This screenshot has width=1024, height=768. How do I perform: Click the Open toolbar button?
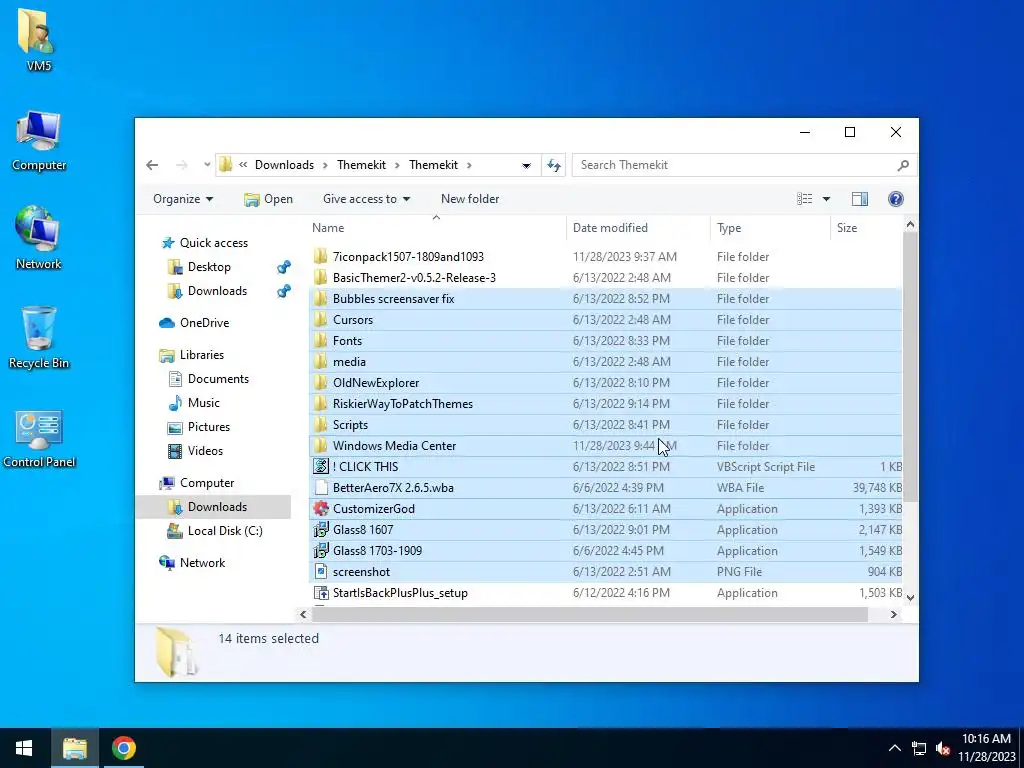(x=268, y=199)
